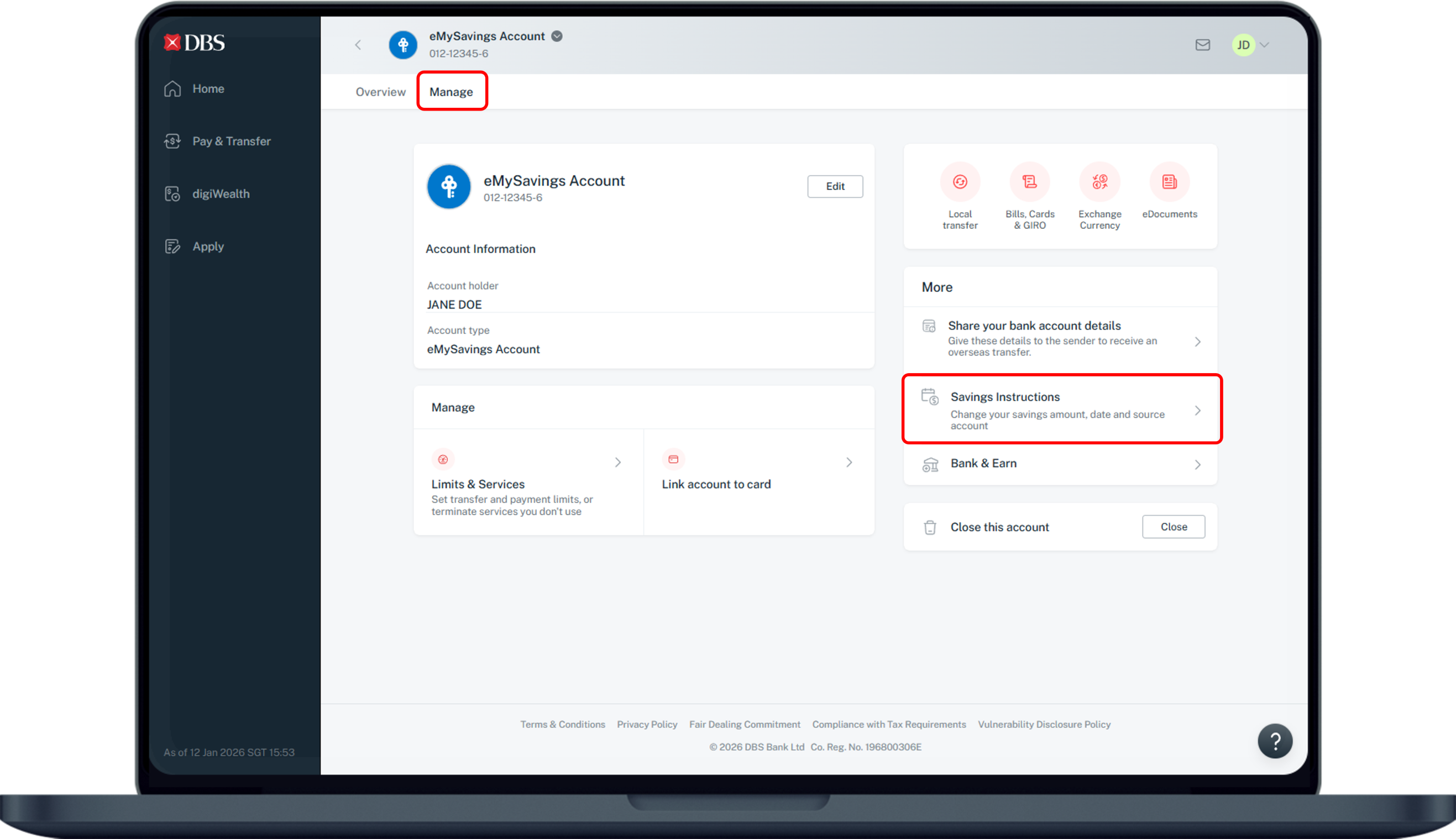This screenshot has width=1456, height=839.
Task: Go to Pay & Transfer in sidebar
Action: click(231, 141)
